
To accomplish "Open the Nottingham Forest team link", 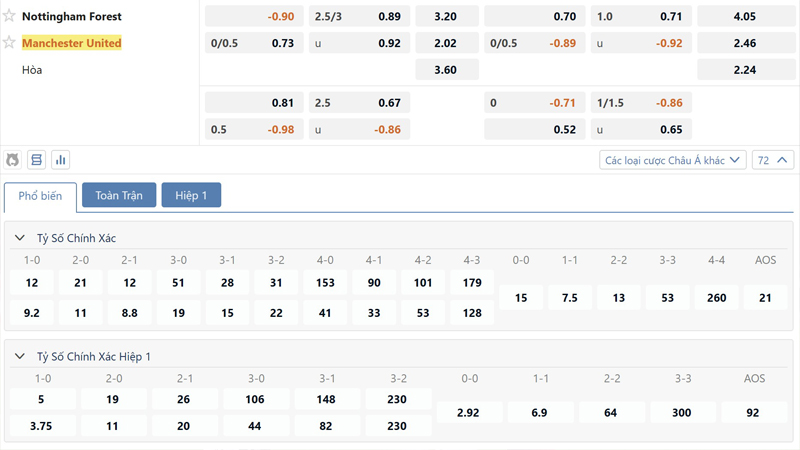I will [x=72, y=16].
